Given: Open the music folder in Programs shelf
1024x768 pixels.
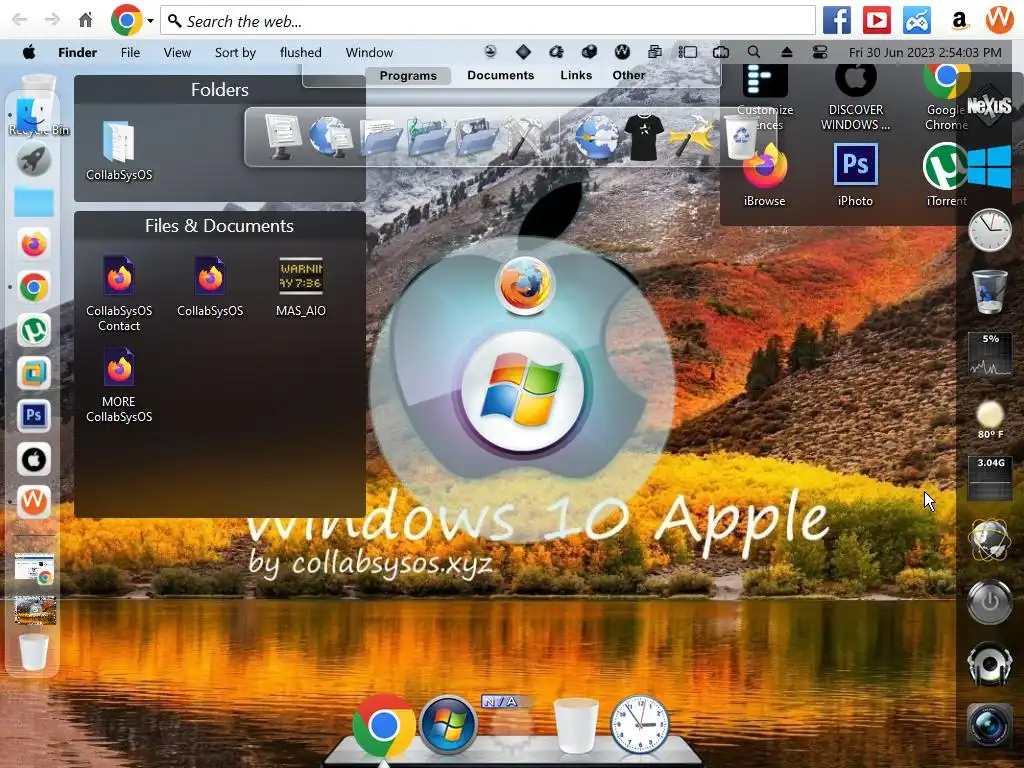Looking at the screenshot, I should click(x=428, y=136).
